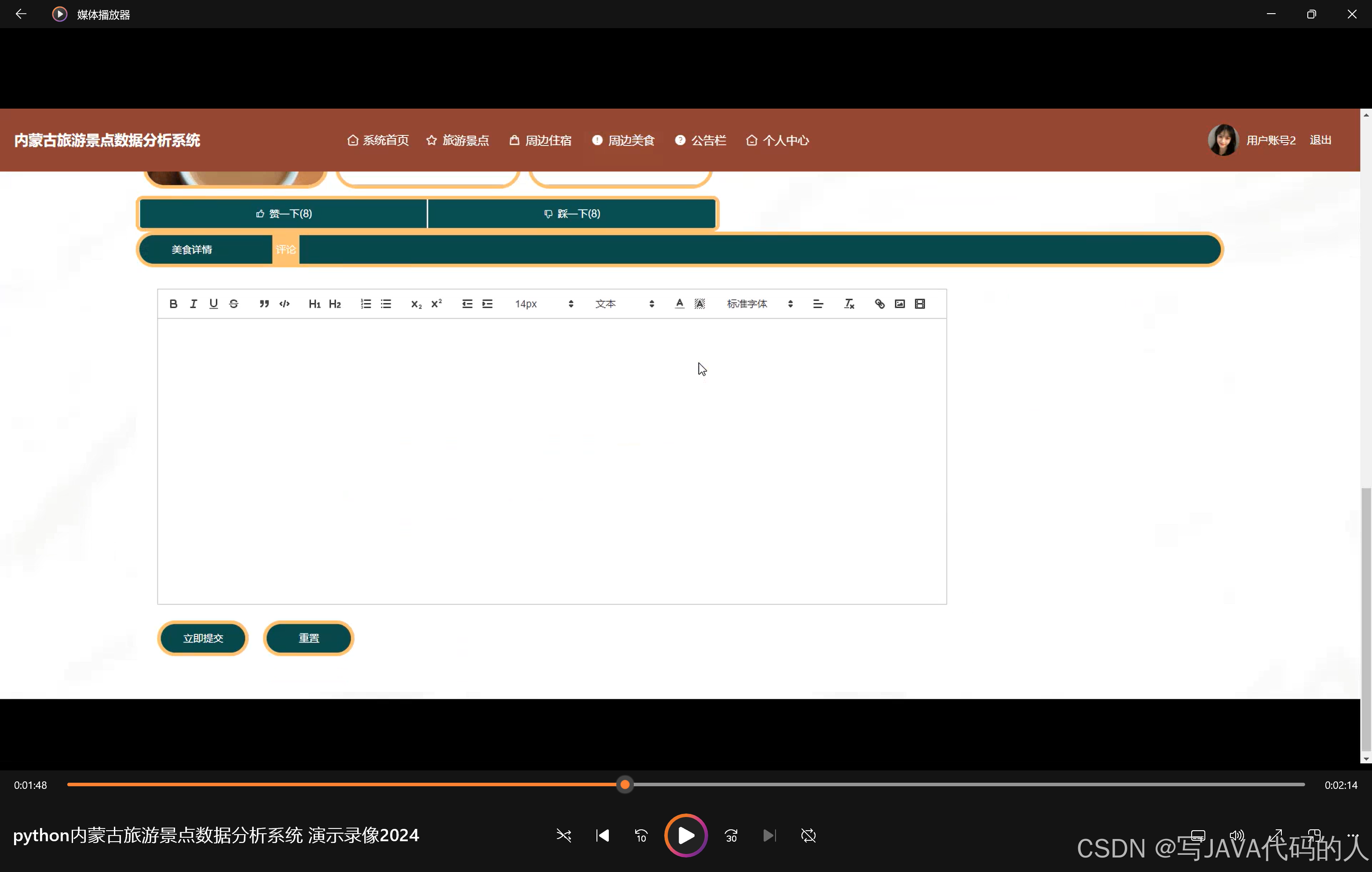Skip back 10 seconds

(x=641, y=836)
